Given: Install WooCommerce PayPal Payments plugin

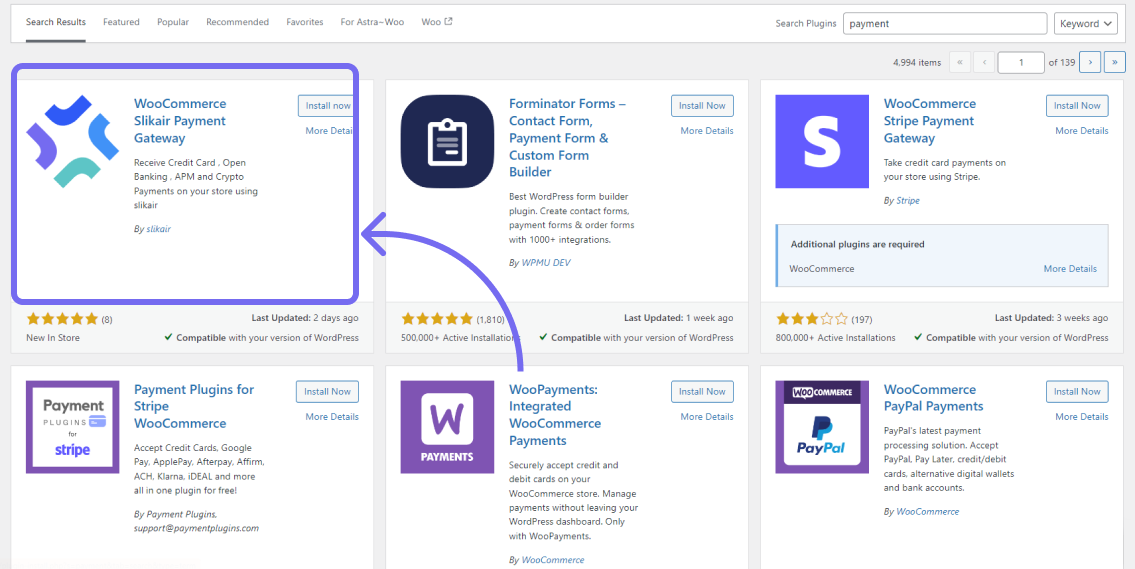Looking at the screenshot, I should (x=1077, y=392).
